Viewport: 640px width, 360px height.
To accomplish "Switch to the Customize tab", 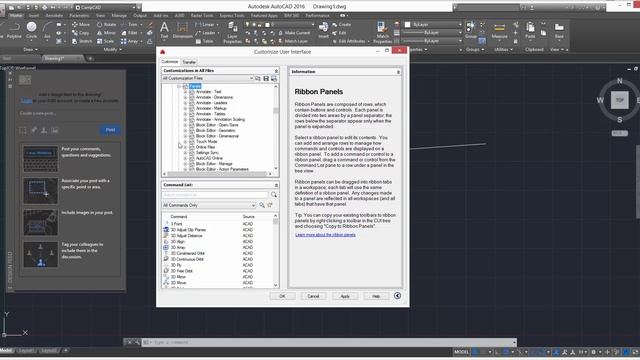I will click(x=169, y=62).
